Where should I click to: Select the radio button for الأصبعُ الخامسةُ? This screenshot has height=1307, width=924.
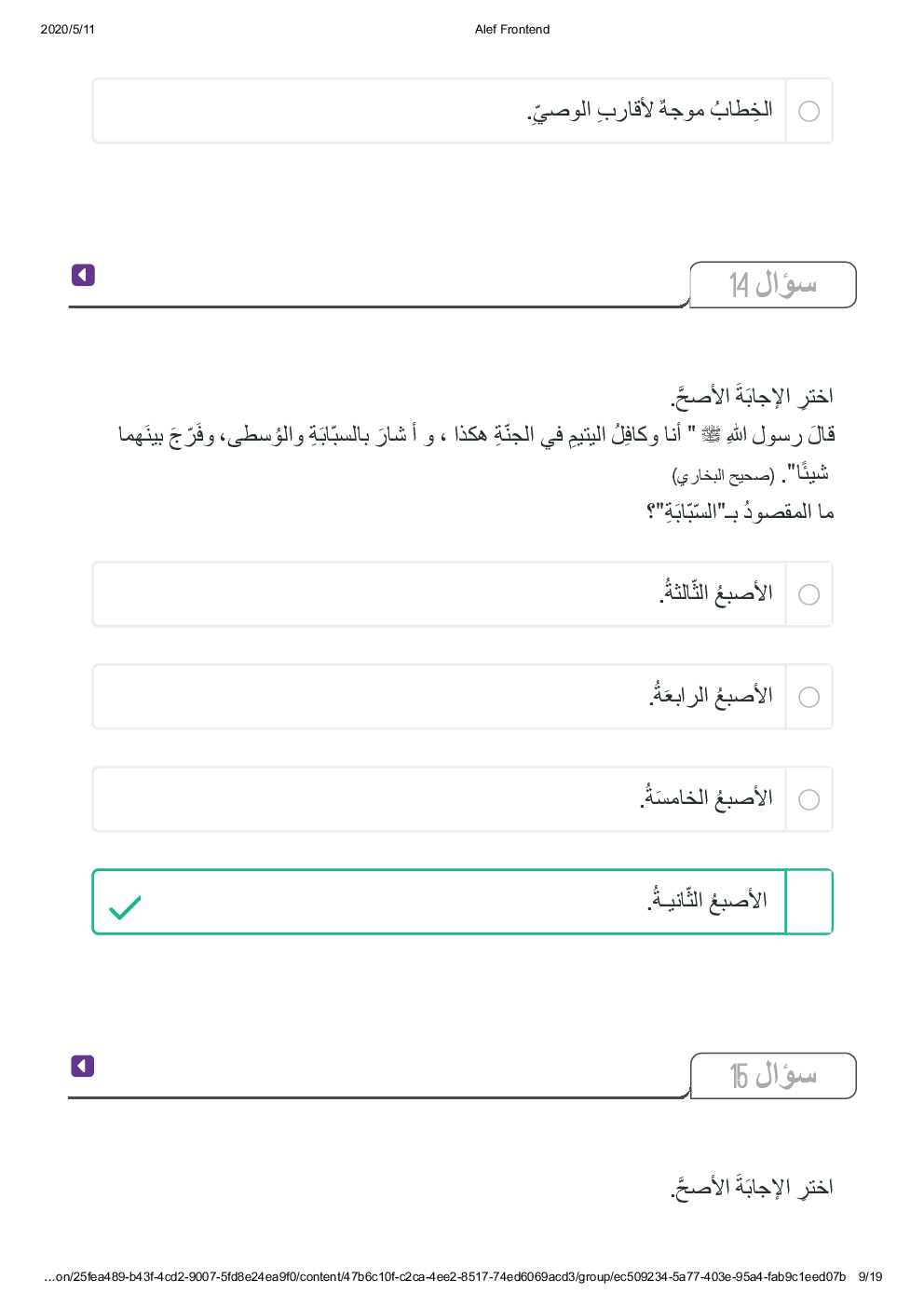[809, 799]
